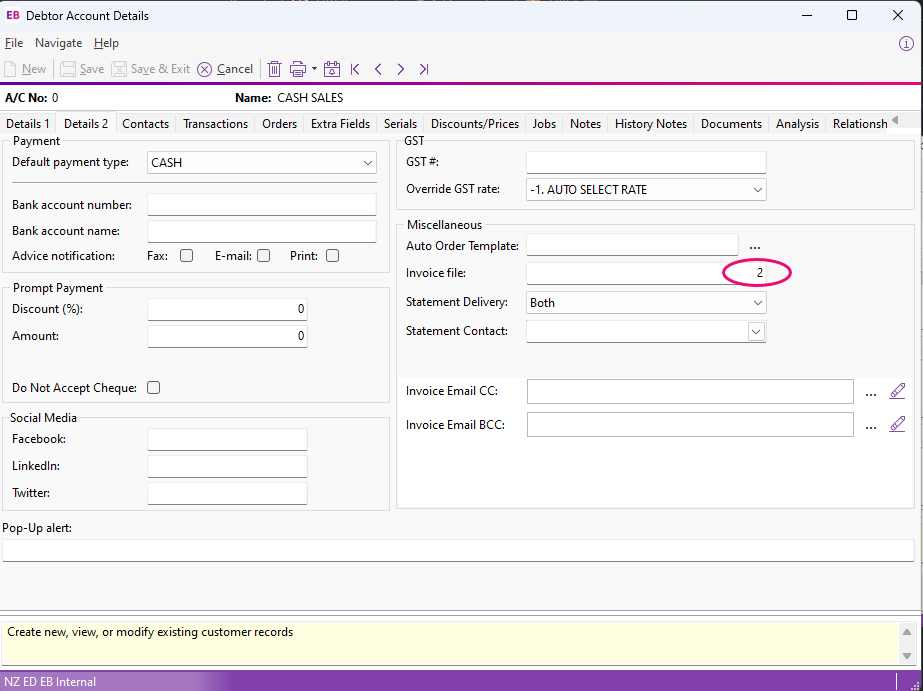Expand the Override GST rate dropdown
The height and width of the screenshot is (691, 923).
point(756,189)
